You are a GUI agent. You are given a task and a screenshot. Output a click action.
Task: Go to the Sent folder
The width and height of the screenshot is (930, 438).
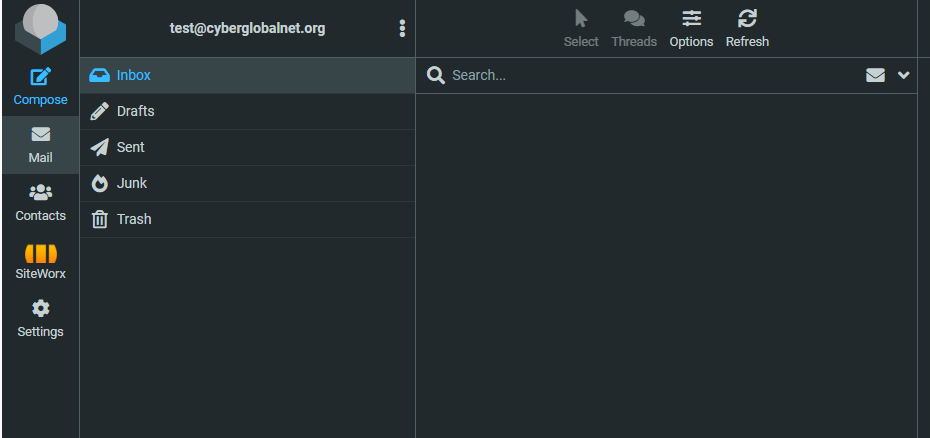pos(248,147)
